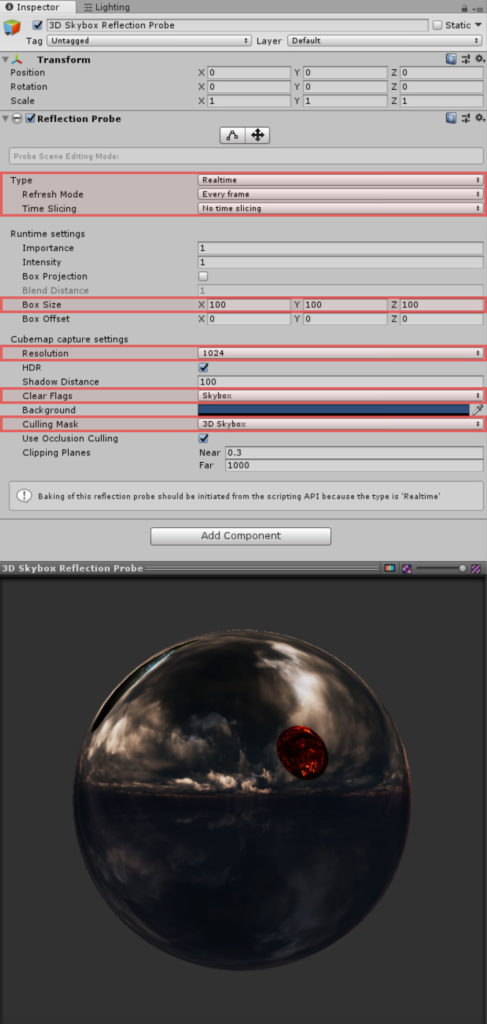Switch to the Inspector tab
487x1024 pixels.
pyautogui.click(x=37, y=7)
